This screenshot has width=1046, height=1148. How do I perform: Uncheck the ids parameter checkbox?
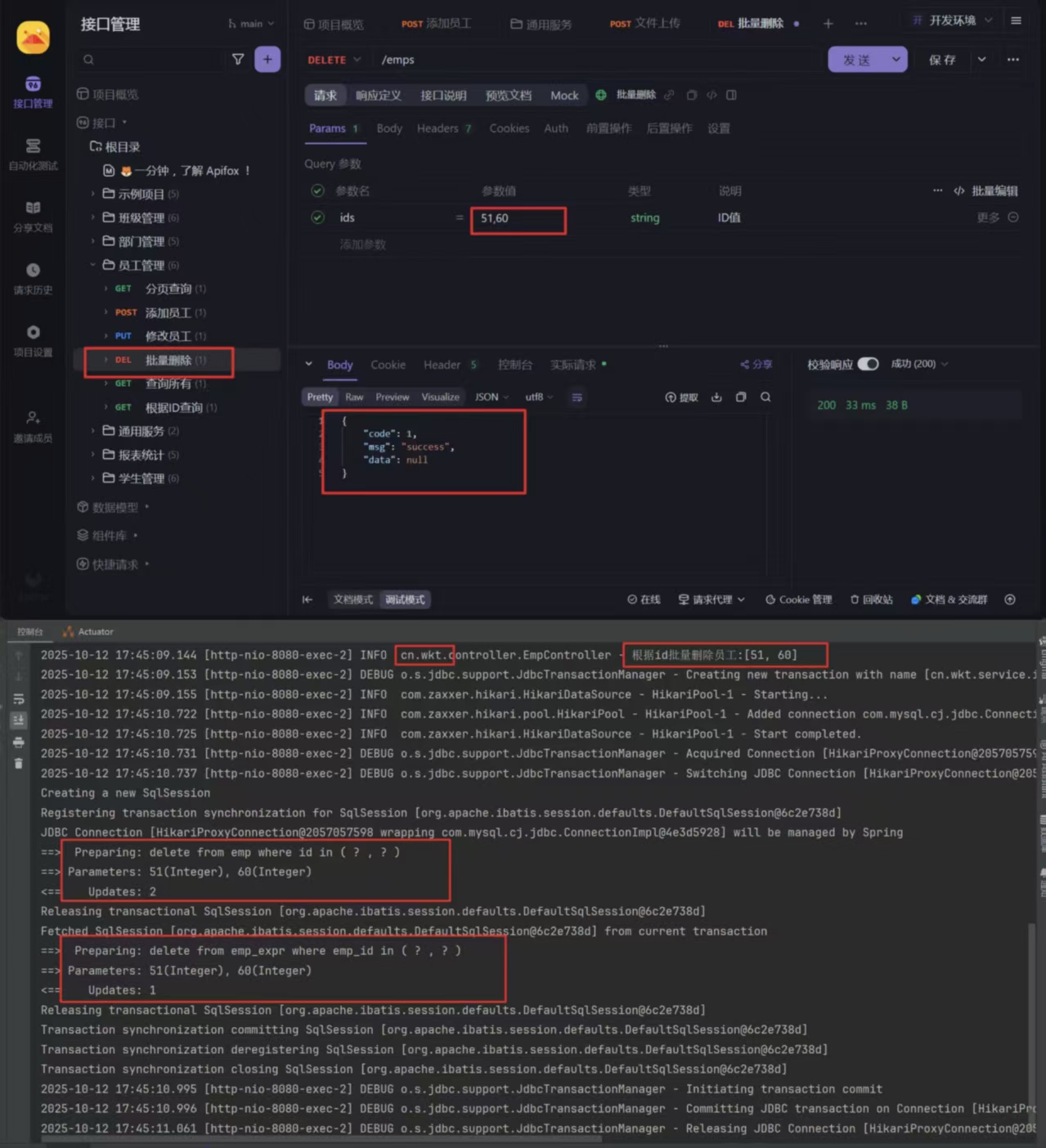tap(318, 217)
